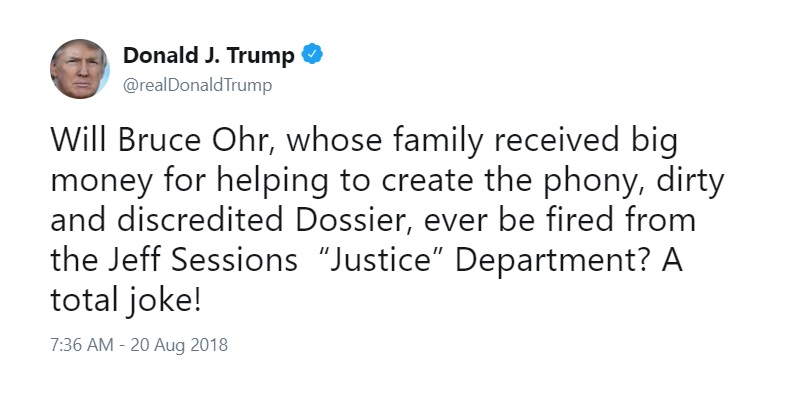Image resolution: width=800 pixels, height=419 pixels.
Task: Click "Jeff Sessions" in the tweet text
Action: tap(203, 260)
